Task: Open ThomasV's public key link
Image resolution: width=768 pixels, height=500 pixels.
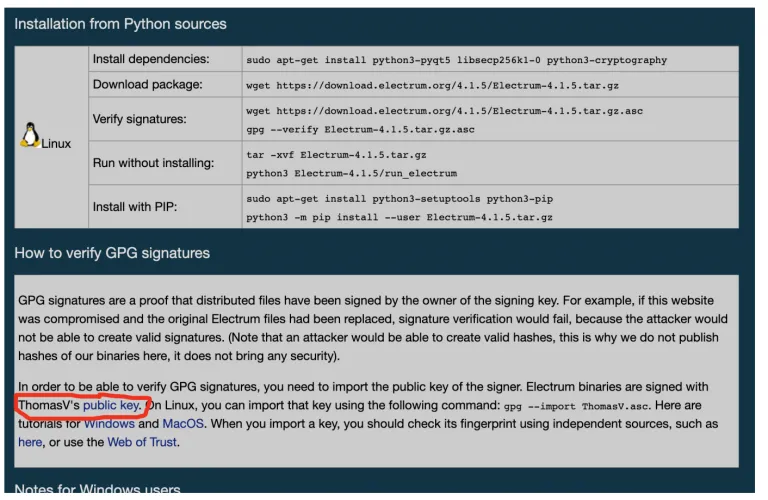Action: coord(112,405)
